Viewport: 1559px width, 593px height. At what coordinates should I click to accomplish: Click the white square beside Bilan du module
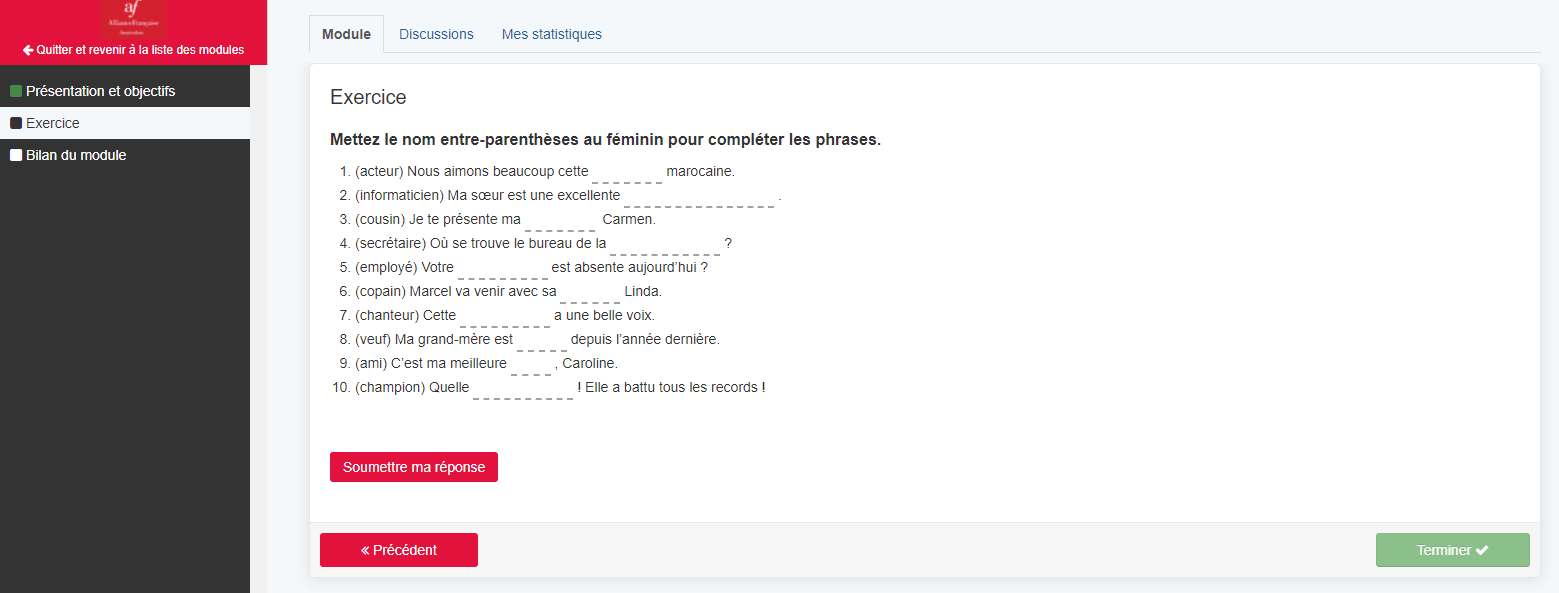click(16, 155)
